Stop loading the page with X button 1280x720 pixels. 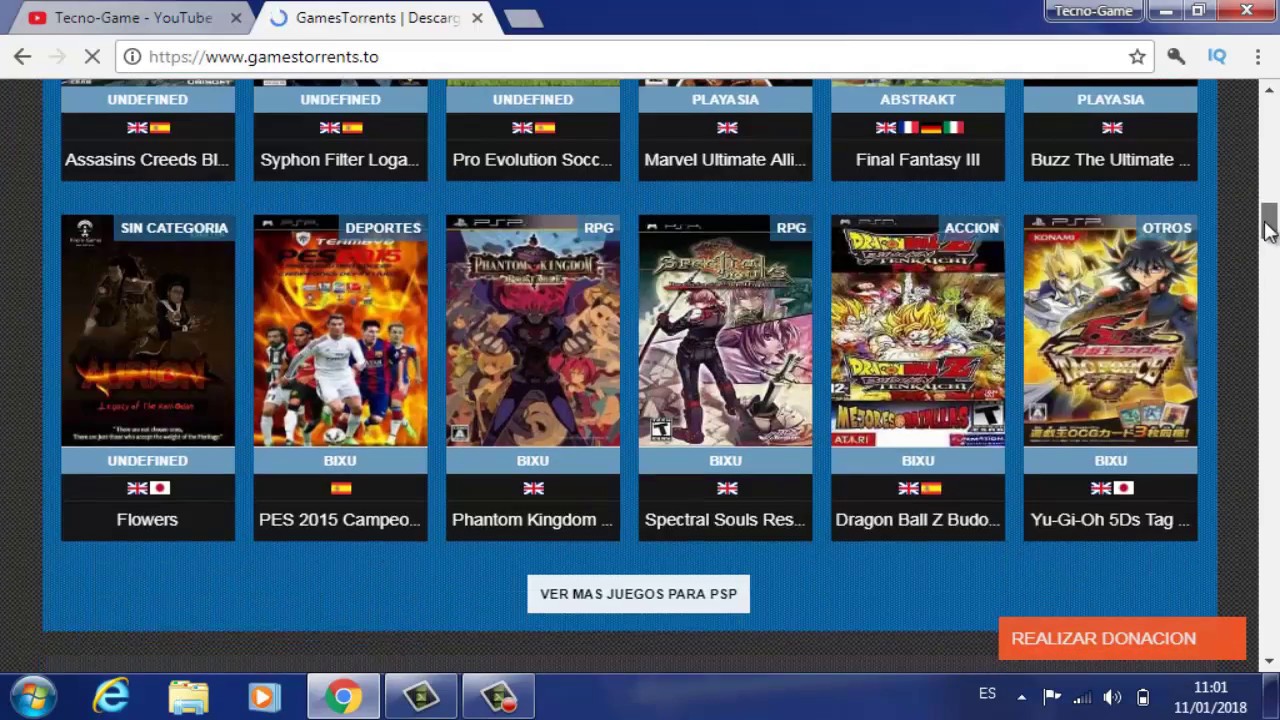92,57
